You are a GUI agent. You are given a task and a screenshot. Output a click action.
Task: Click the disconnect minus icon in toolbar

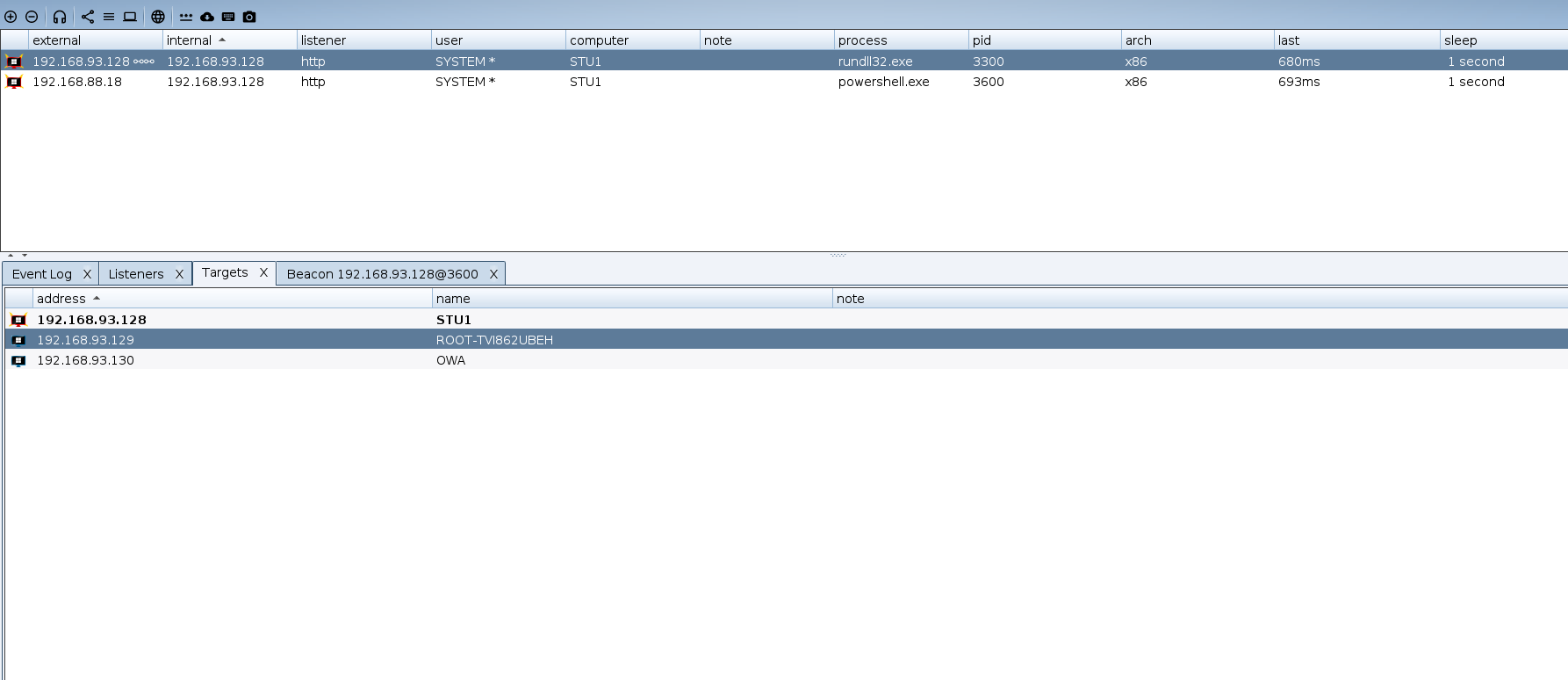[x=32, y=17]
